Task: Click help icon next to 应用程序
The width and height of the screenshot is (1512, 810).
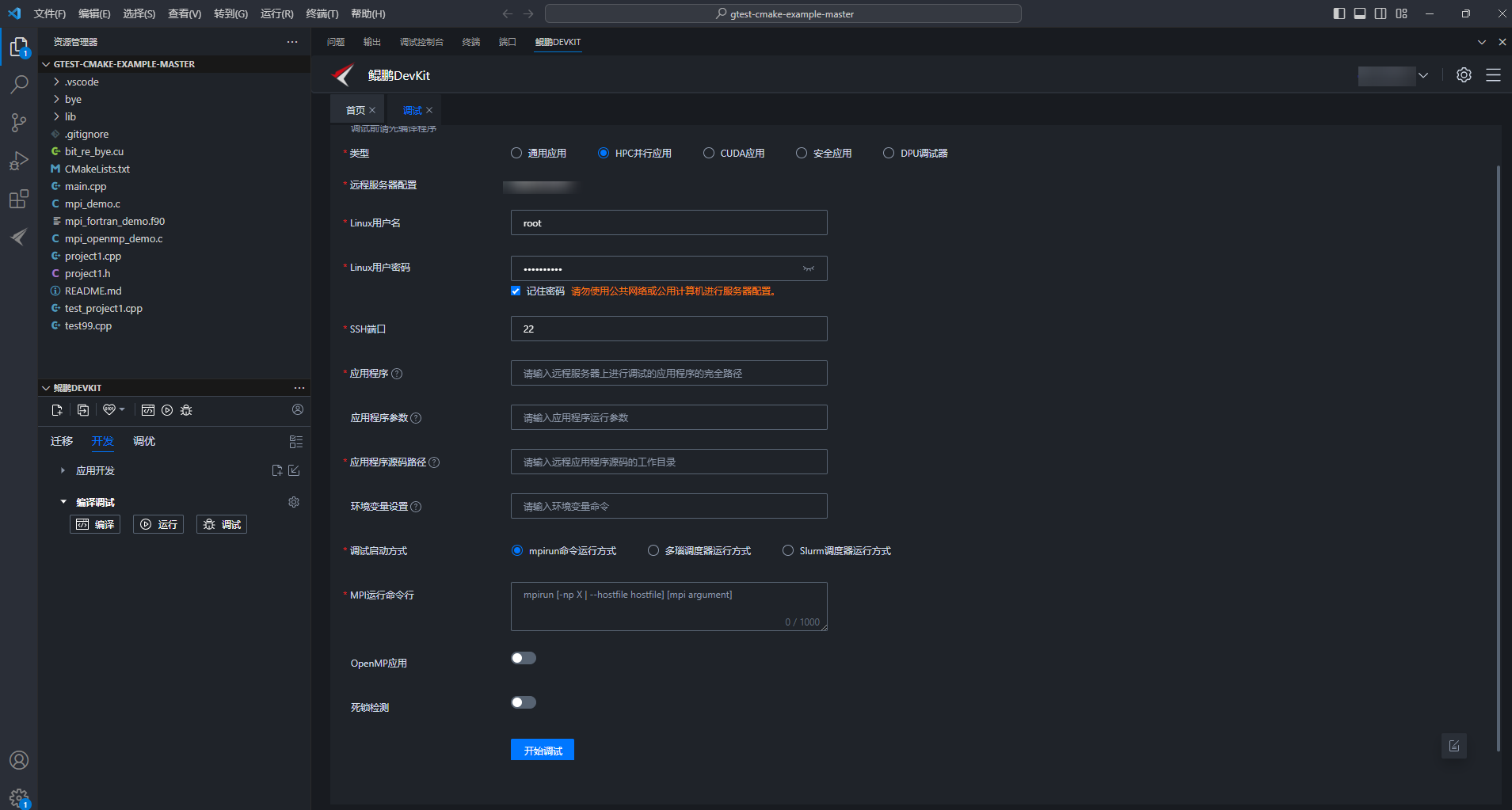Action: coord(397,374)
